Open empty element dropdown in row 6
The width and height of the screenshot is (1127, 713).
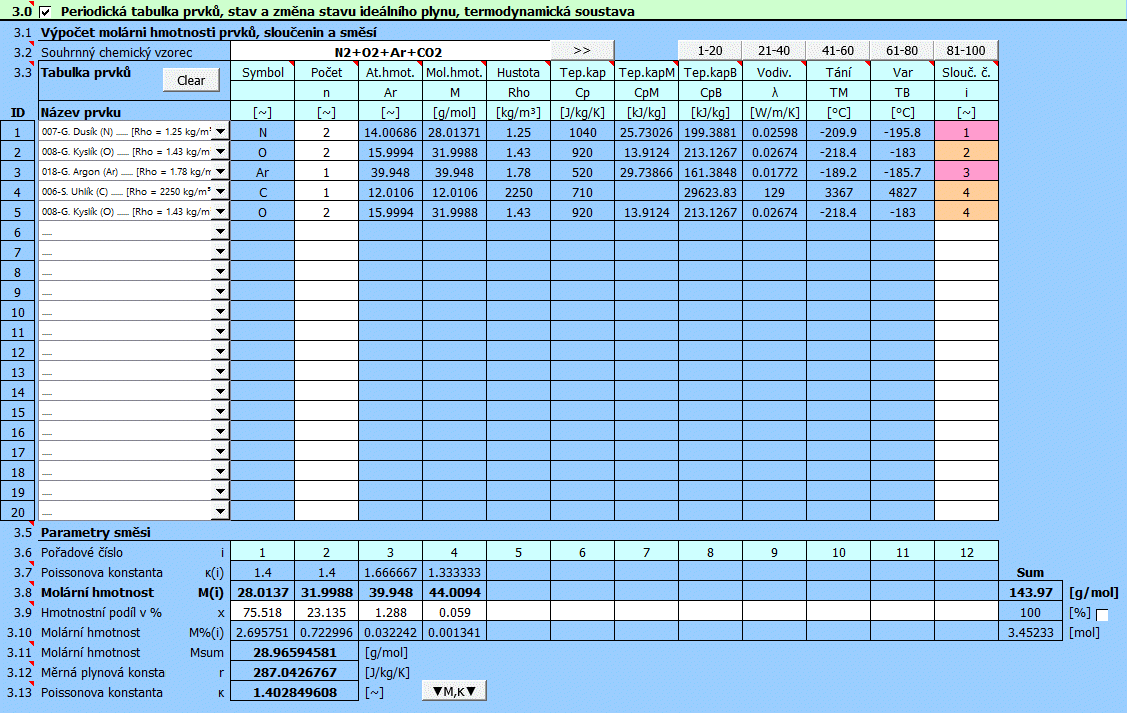click(220, 231)
